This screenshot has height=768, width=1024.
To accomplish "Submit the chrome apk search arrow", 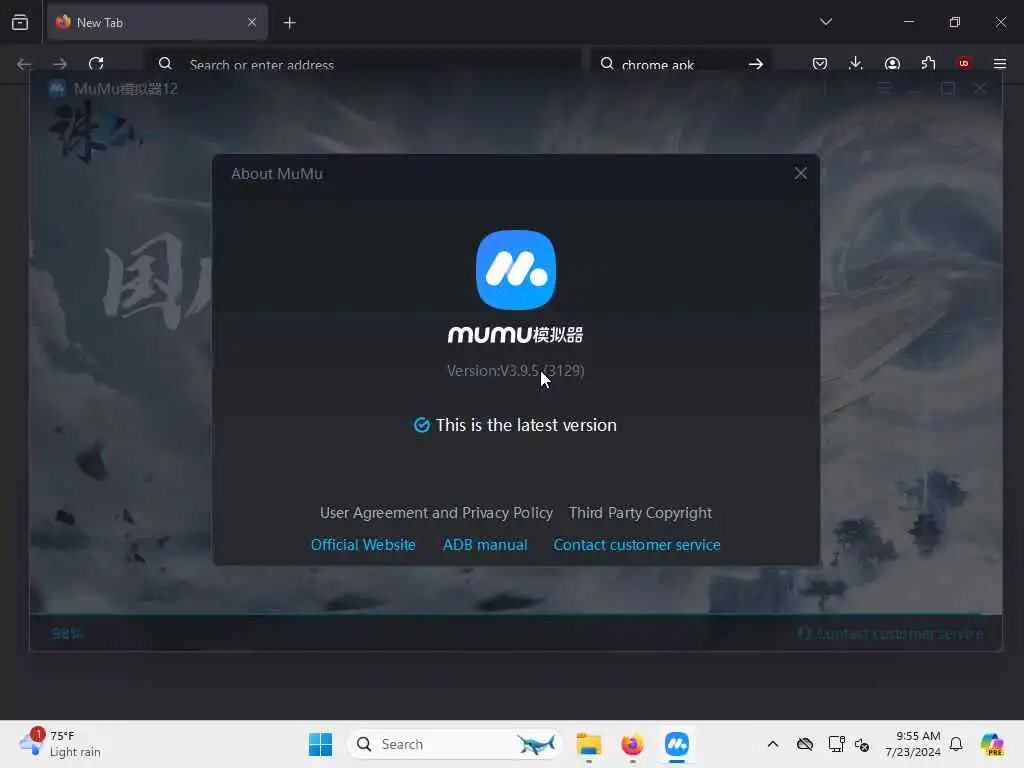I will (756, 64).
